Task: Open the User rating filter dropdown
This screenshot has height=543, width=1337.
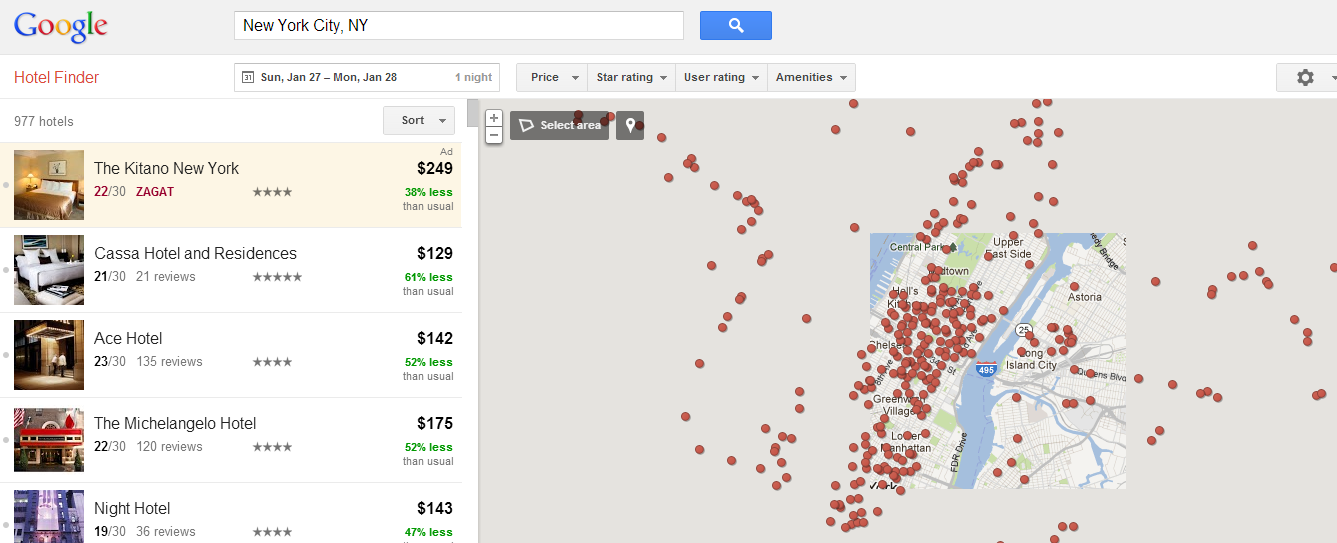Action: tap(721, 77)
